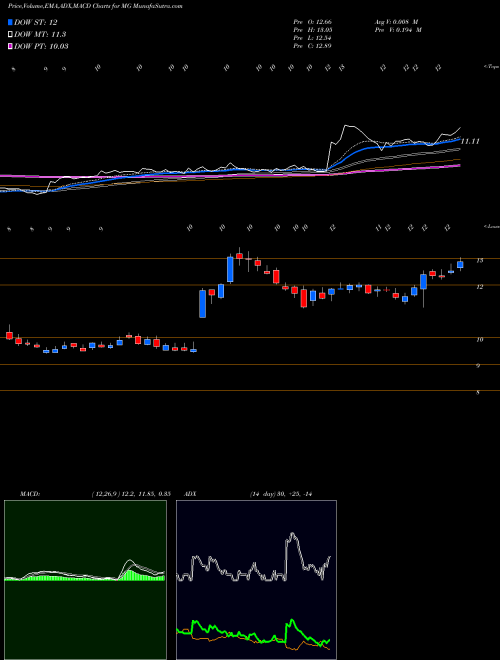Click the 10 price axis label
This screenshot has width=500, height=660.
pos(479,340)
